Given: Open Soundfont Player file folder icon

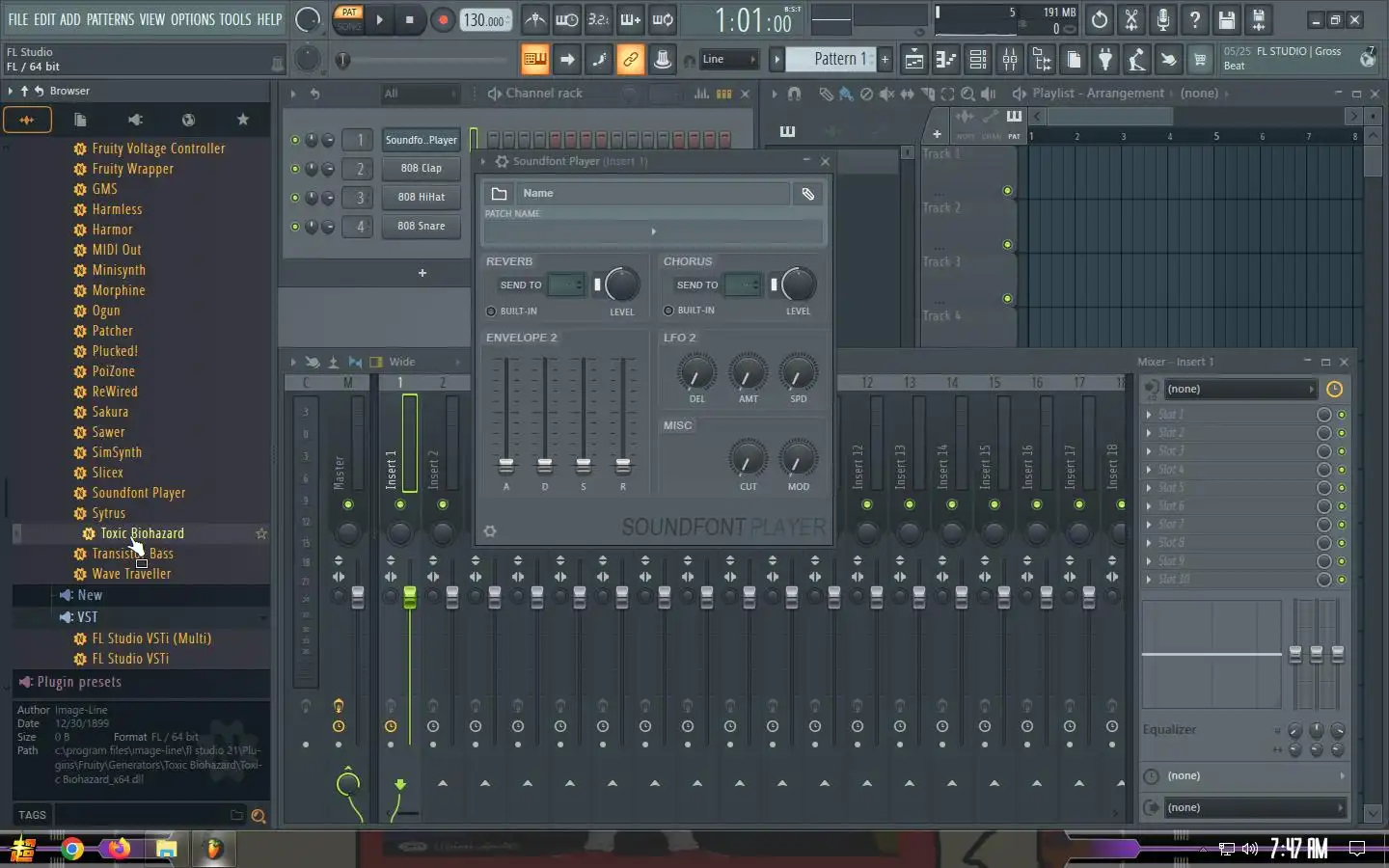Looking at the screenshot, I should click(x=499, y=194).
